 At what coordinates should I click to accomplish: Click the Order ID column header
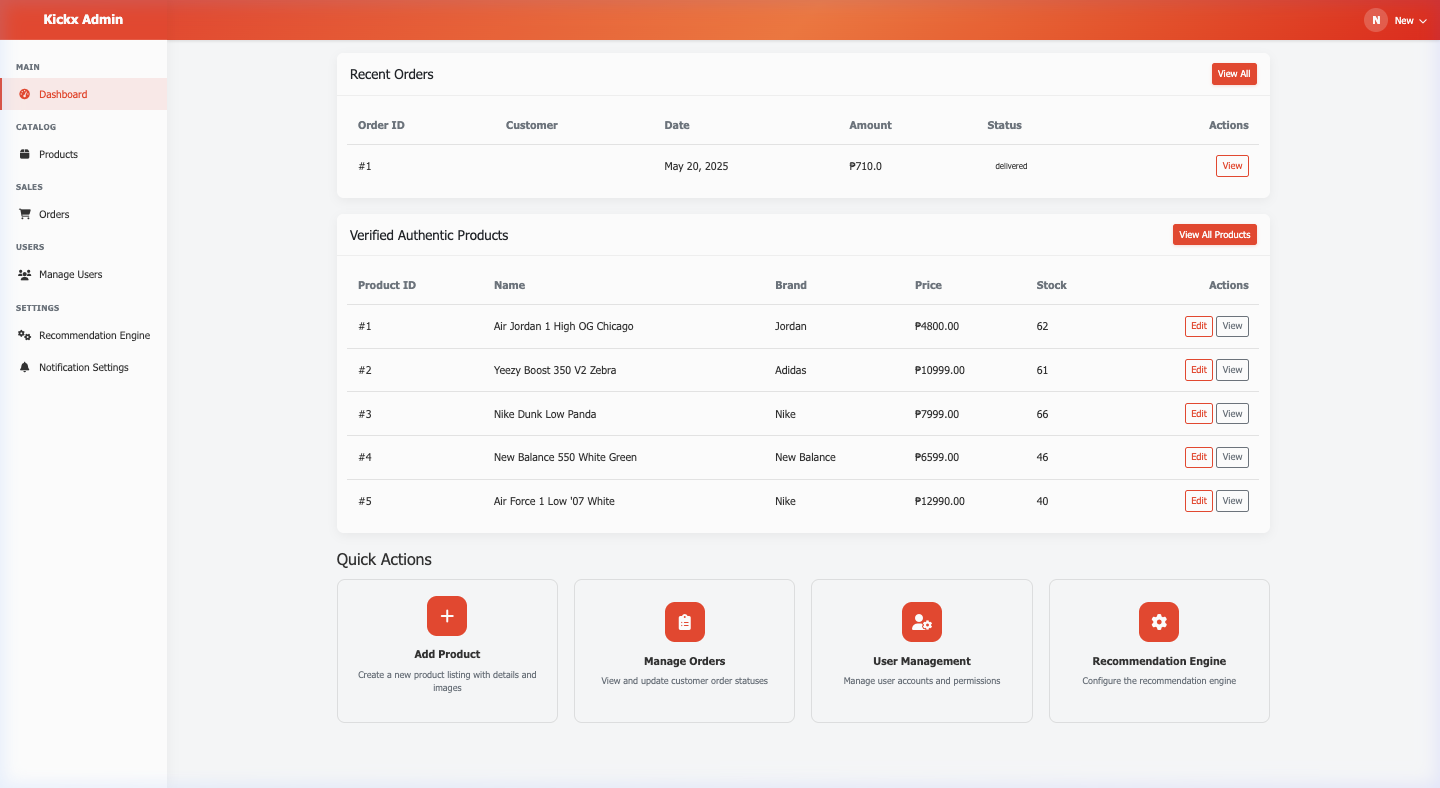pyautogui.click(x=381, y=125)
